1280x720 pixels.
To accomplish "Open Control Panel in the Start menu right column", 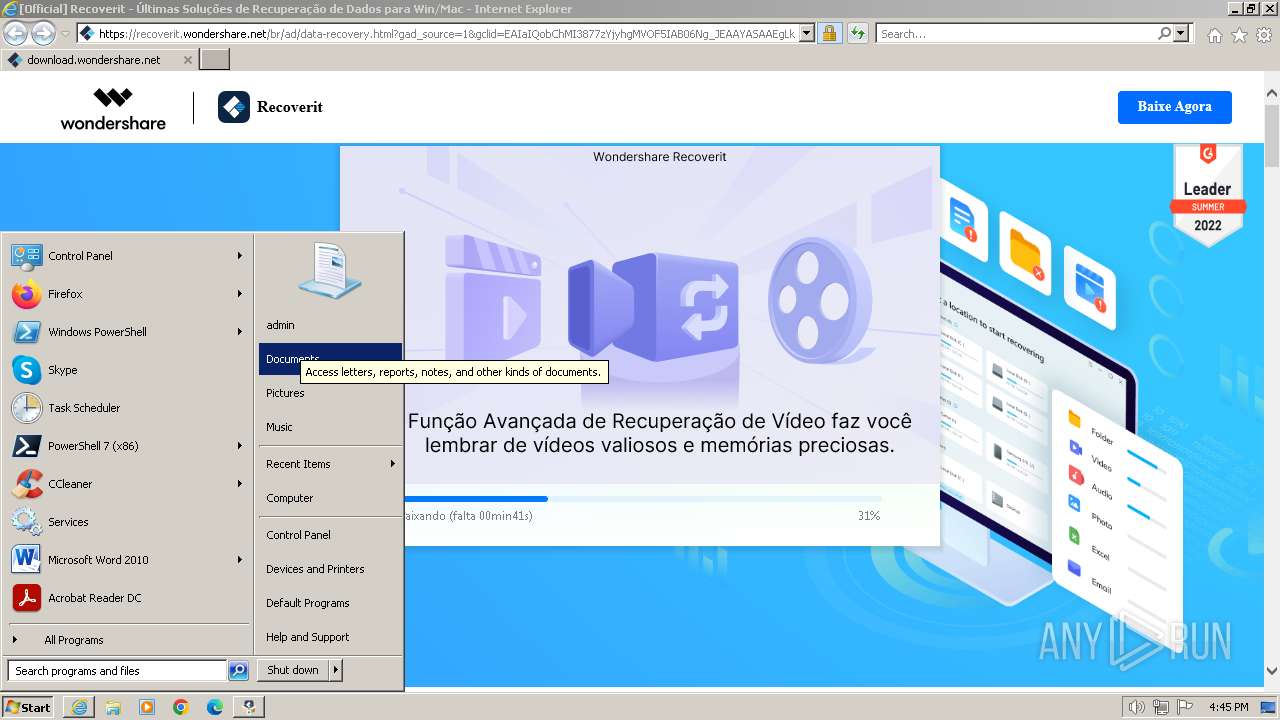I will click(x=330, y=535).
